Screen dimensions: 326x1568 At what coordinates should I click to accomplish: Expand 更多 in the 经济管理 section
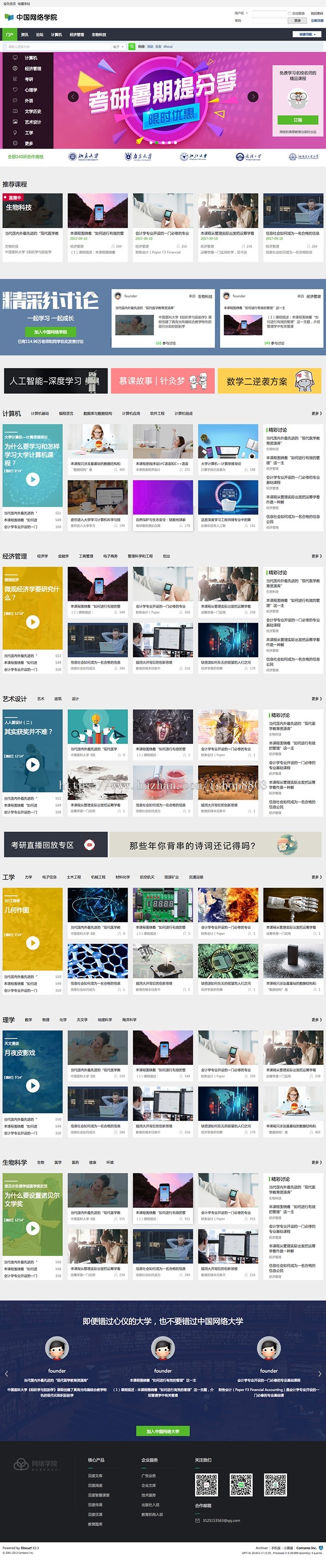[316, 556]
